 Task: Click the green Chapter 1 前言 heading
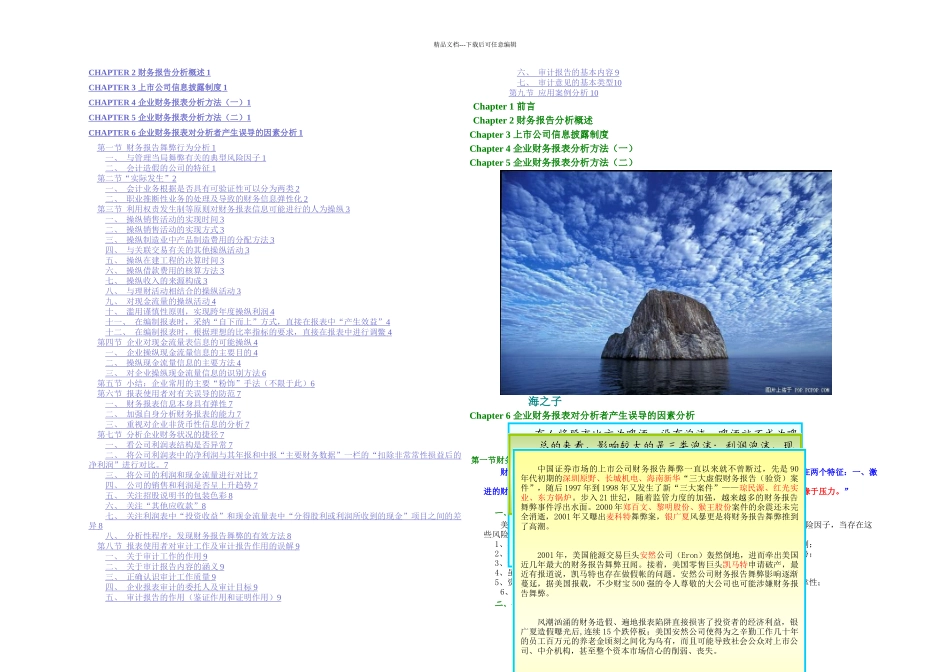pyautogui.click(x=503, y=107)
